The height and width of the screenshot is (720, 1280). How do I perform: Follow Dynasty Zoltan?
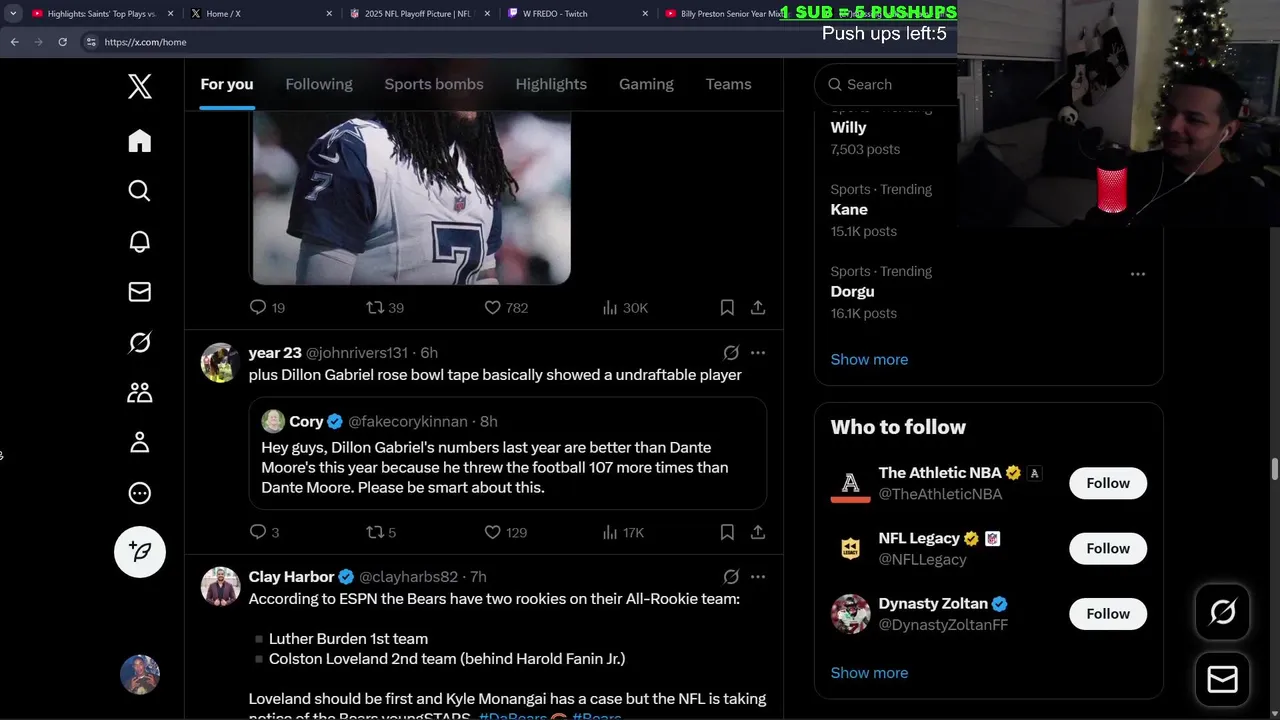click(1108, 614)
